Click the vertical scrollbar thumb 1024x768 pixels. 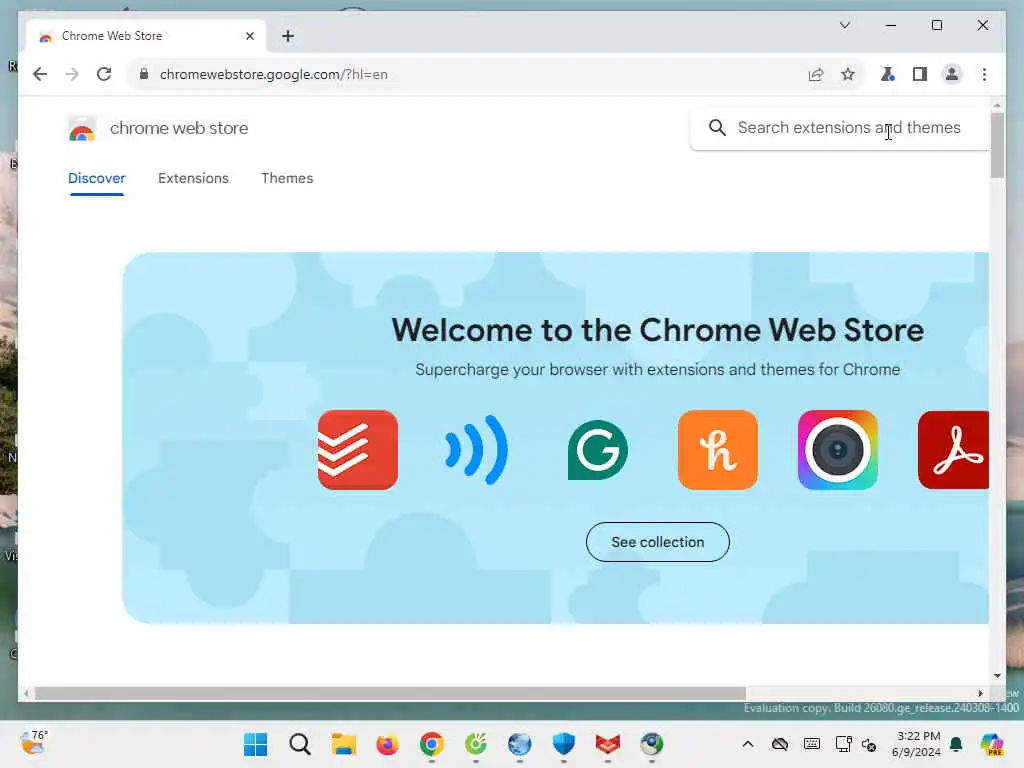point(997,145)
